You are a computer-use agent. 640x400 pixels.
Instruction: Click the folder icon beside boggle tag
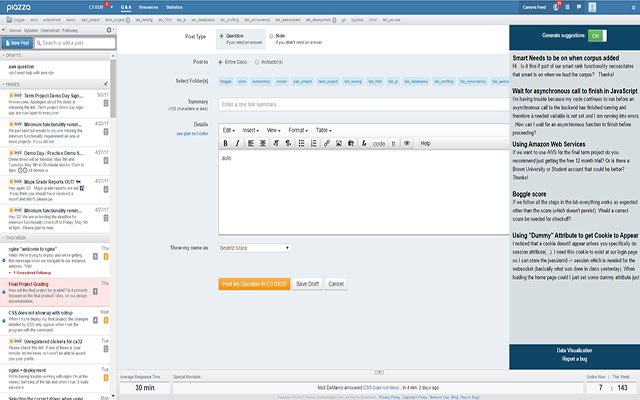coord(9,20)
